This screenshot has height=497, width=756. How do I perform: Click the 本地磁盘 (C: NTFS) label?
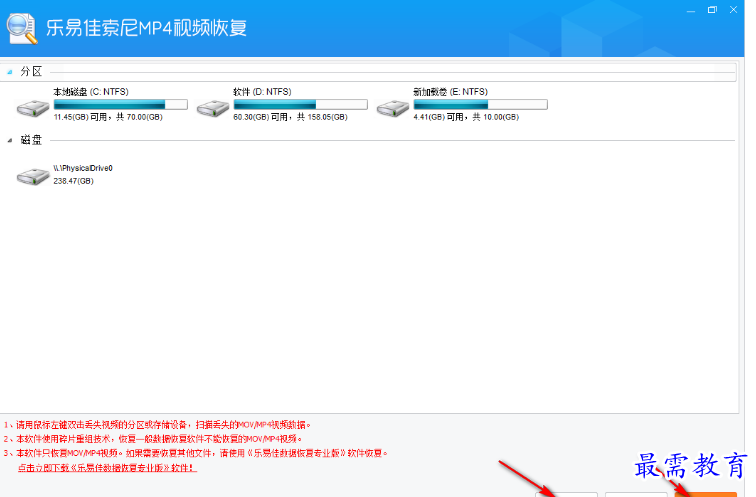coord(91,92)
